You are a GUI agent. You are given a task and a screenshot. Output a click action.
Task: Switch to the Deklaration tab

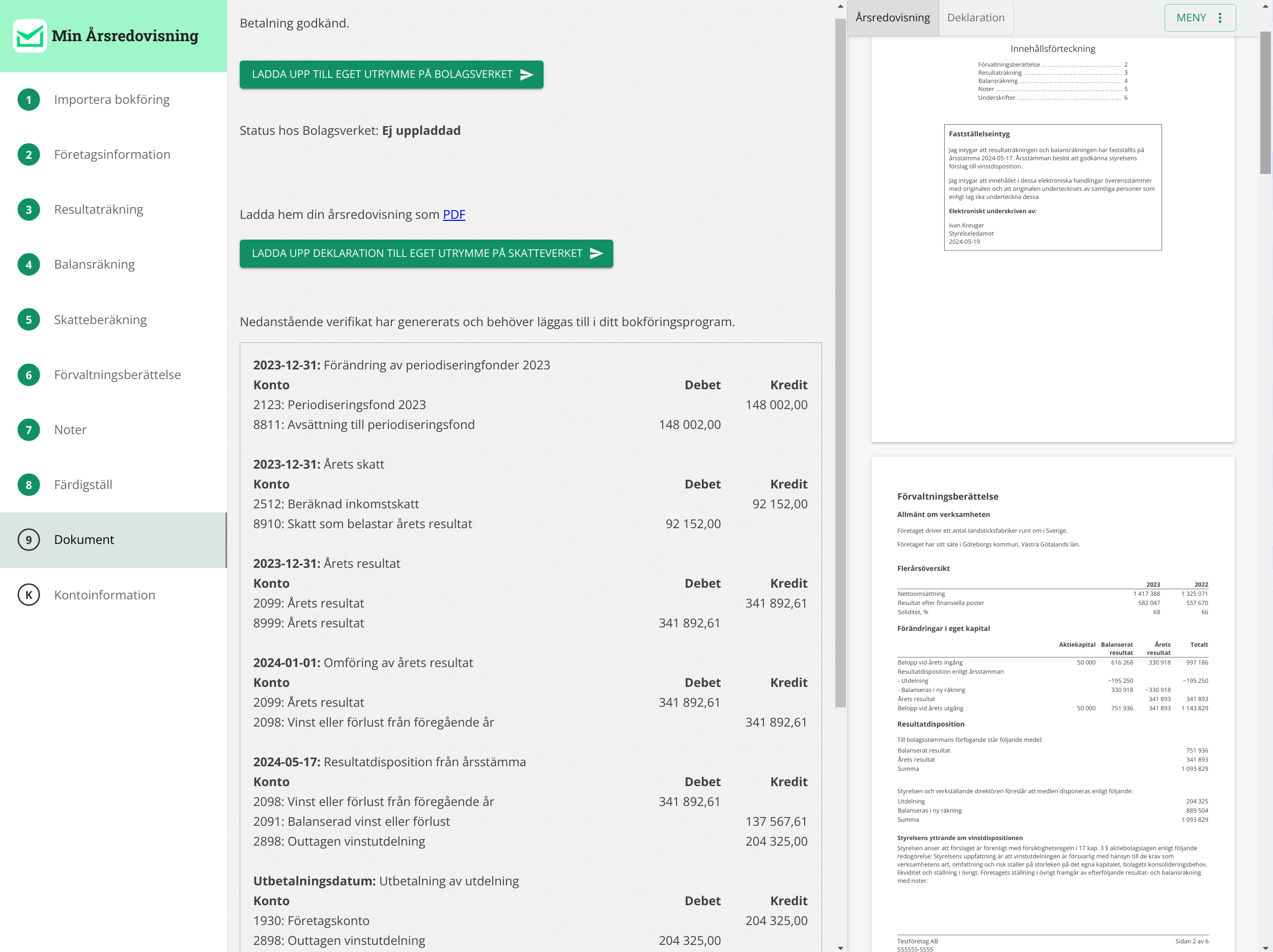[x=975, y=18]
